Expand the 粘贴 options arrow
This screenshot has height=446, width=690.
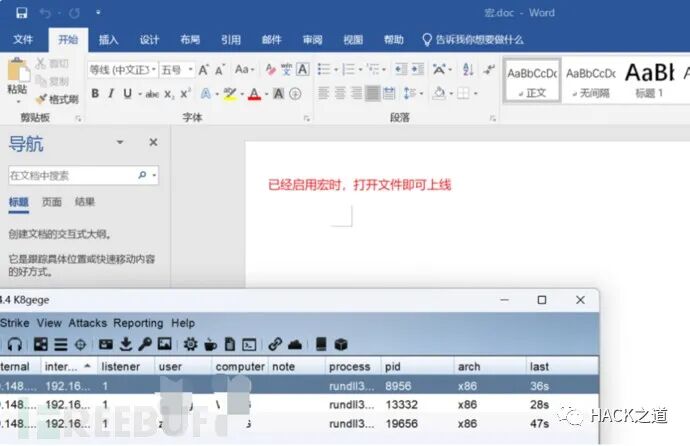point(18,102)
